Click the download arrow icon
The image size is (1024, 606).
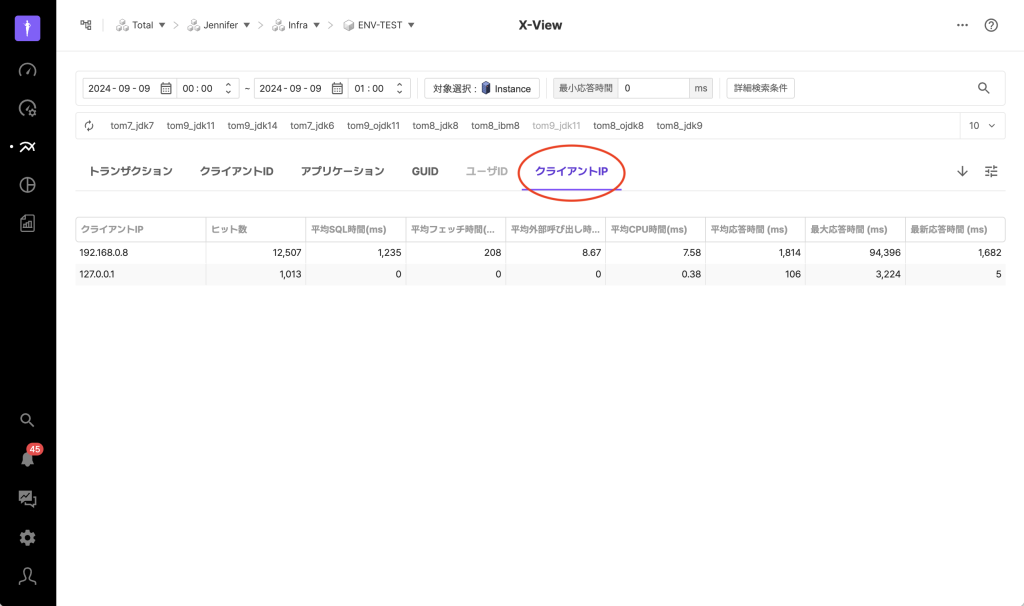point(962,171)
